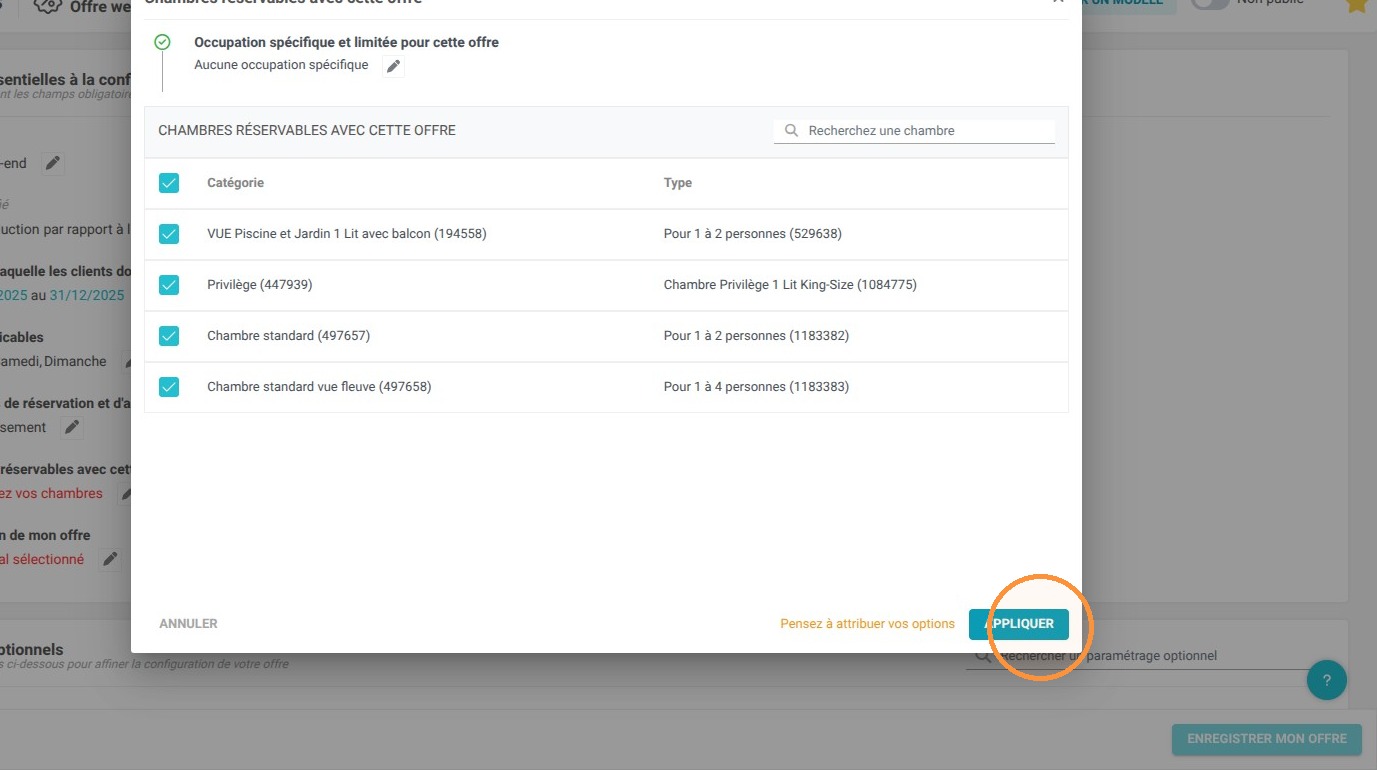
Task: Uncheck the Privilège (447939) checkbox
Action: pyautogui.click(x=169, y=285)
